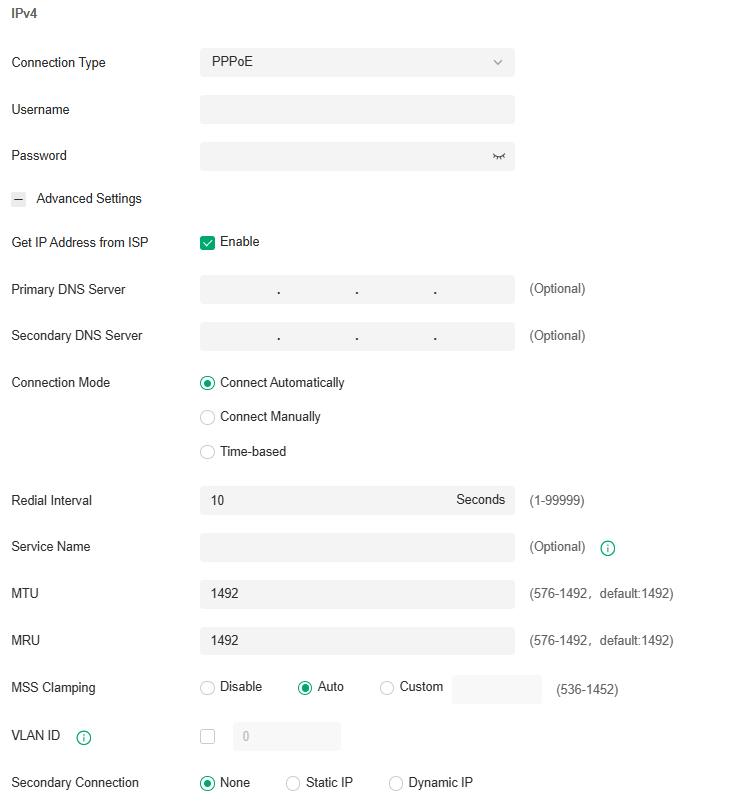
Task: Select Time-based connection mode
Action: 207,451
